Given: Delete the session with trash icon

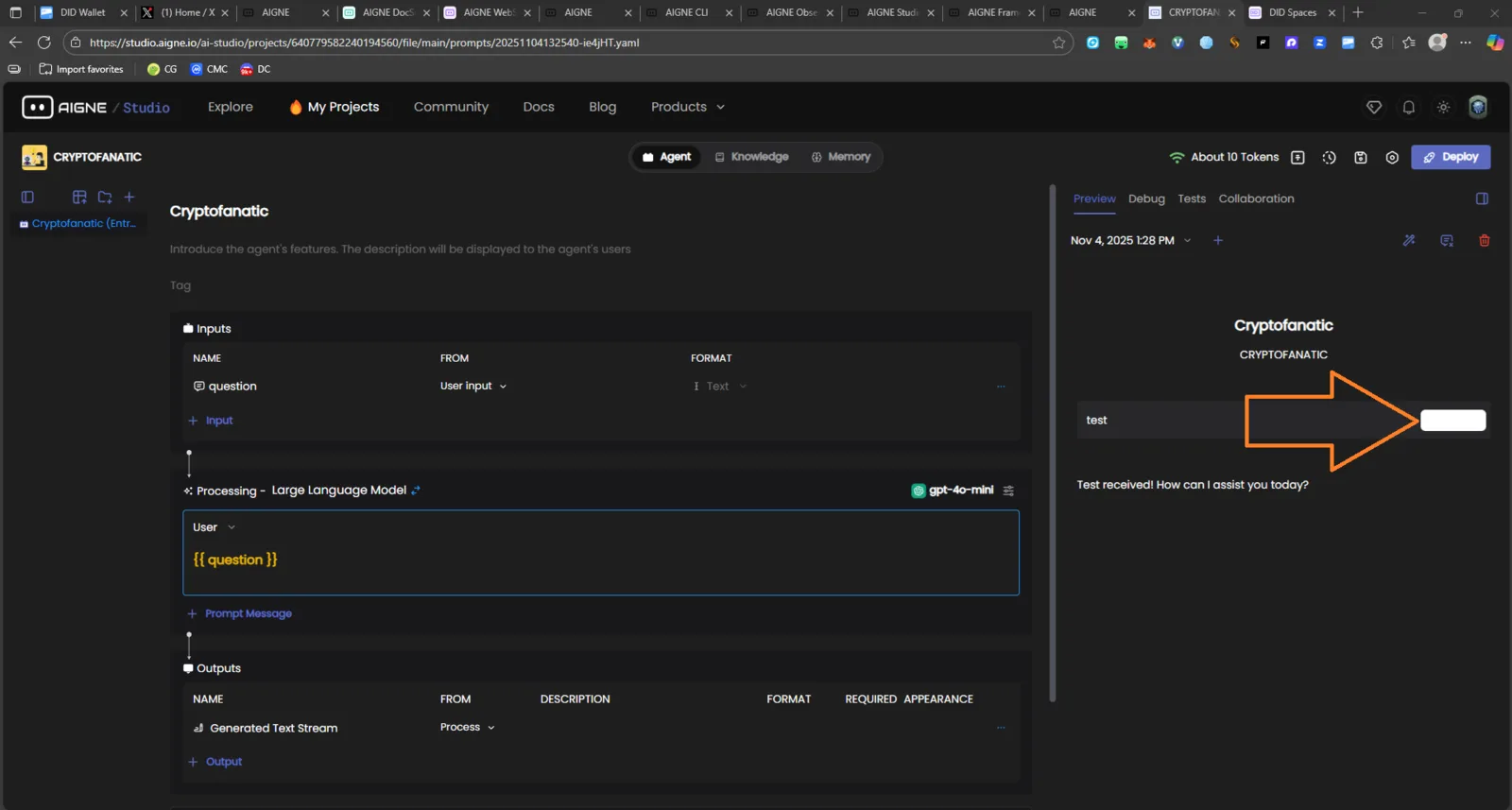Looking at the screenshot, I should click(x=1485, y=241).
